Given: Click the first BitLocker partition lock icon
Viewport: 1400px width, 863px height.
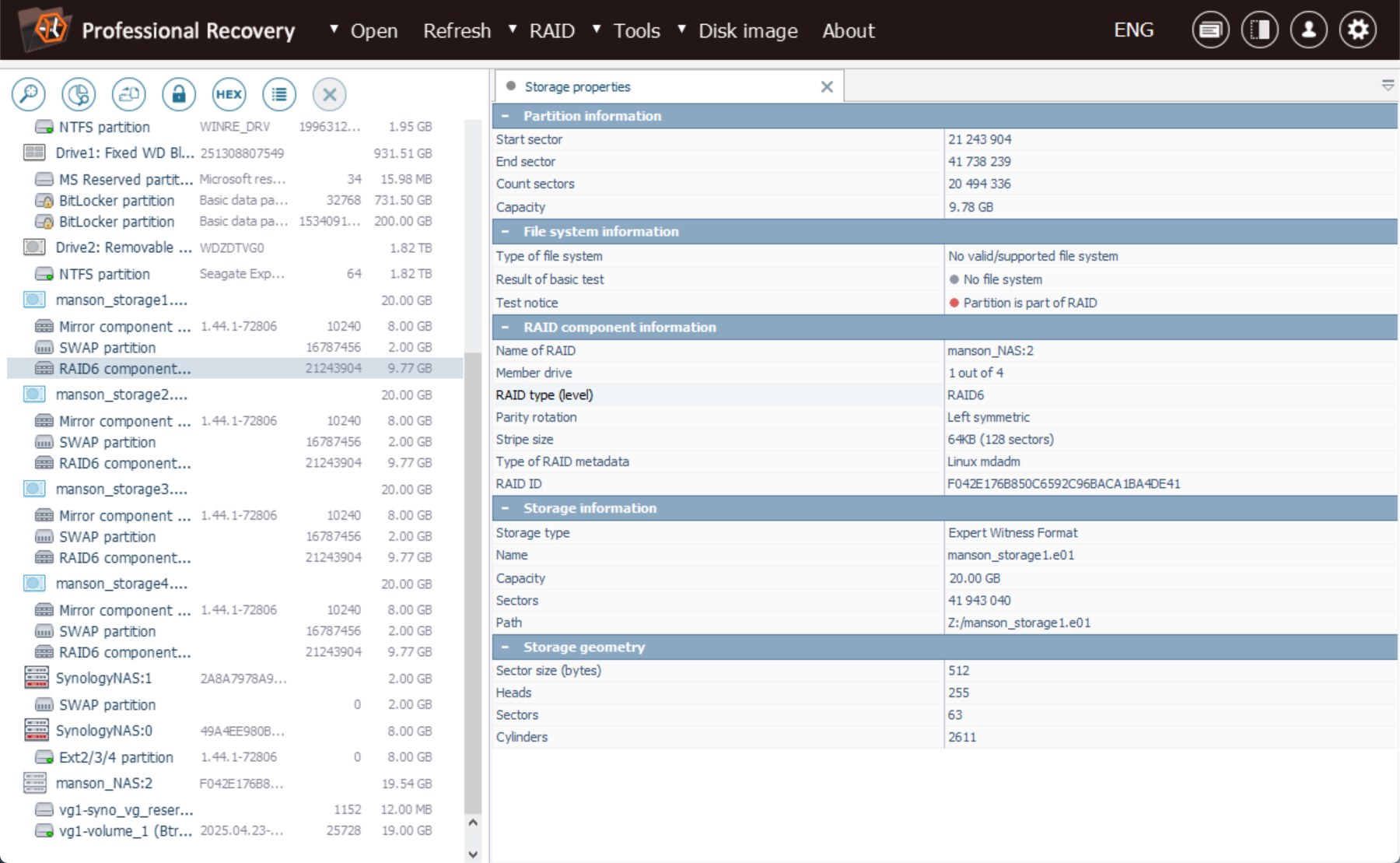Looking at the screenshot, I should (x=44, y=201).
